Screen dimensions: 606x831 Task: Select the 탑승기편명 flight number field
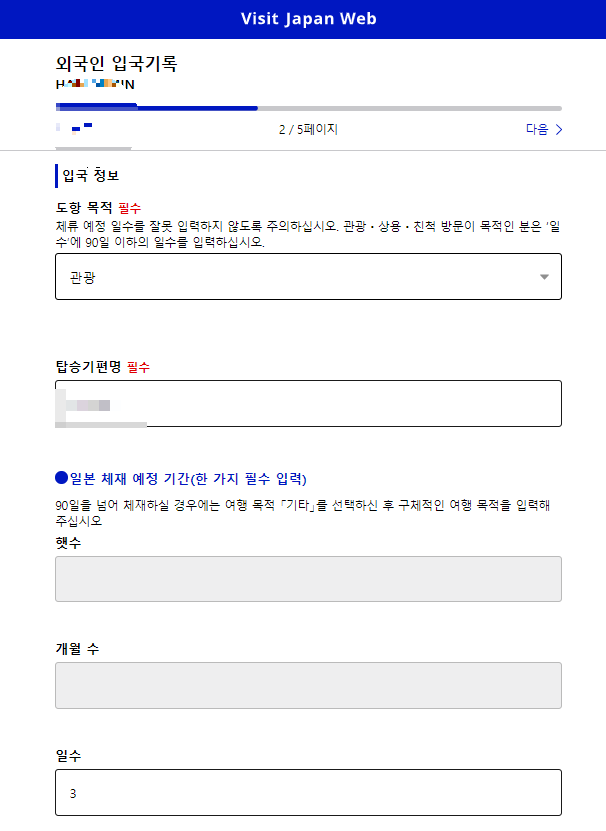pyautogui.click(x=308, y=403)
